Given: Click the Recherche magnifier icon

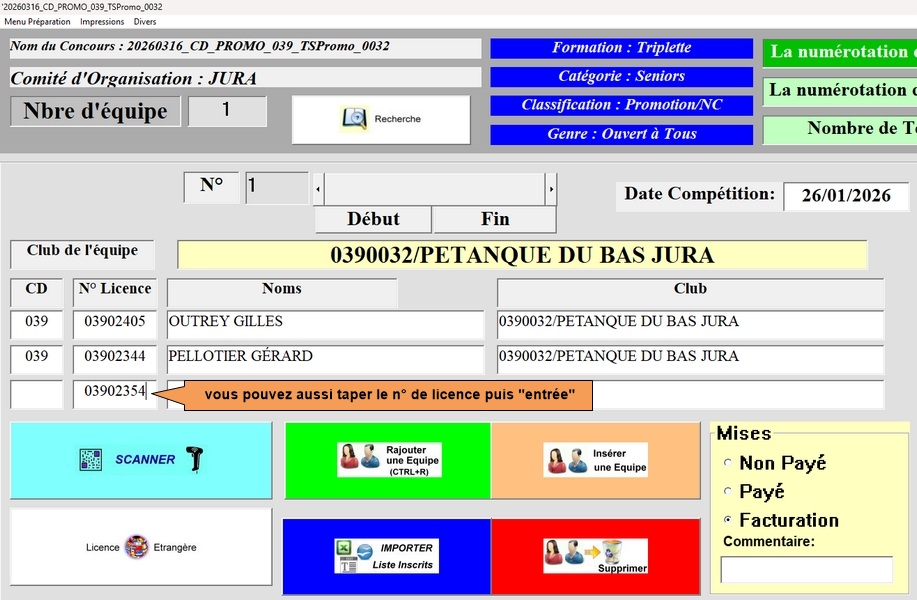Looking at the screenshot, I should [x=355, y=119].
